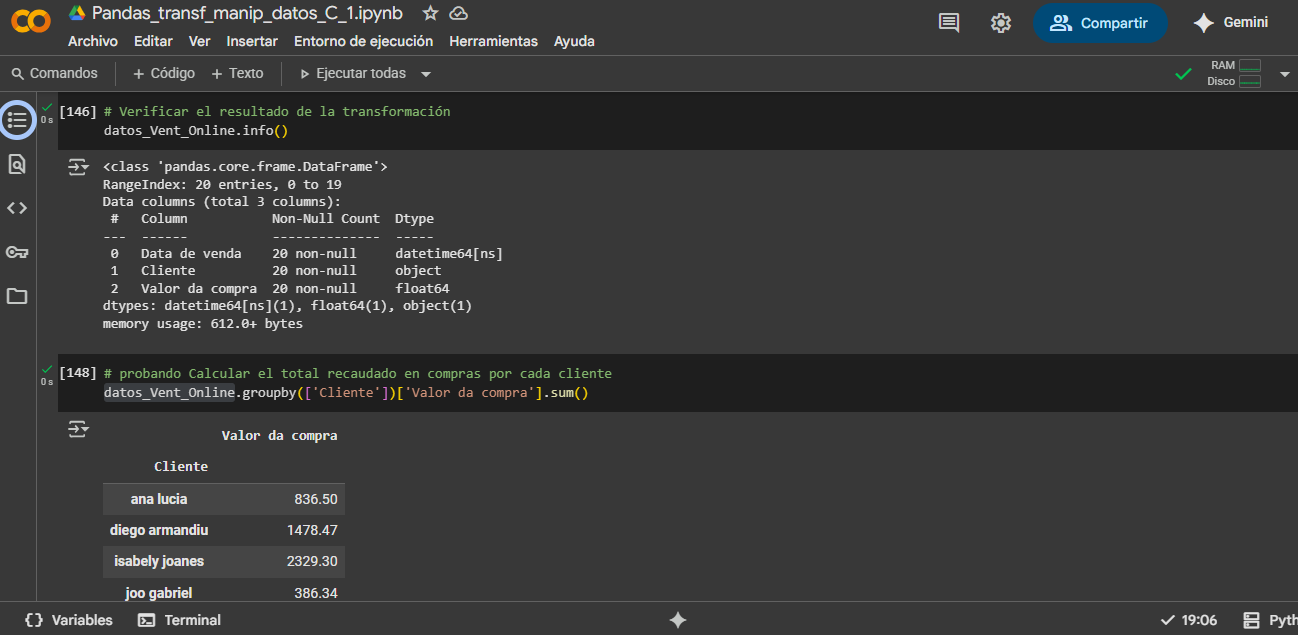Open the Terminal panel
This screenshot has height=635, width=1298.
(179, 620)
